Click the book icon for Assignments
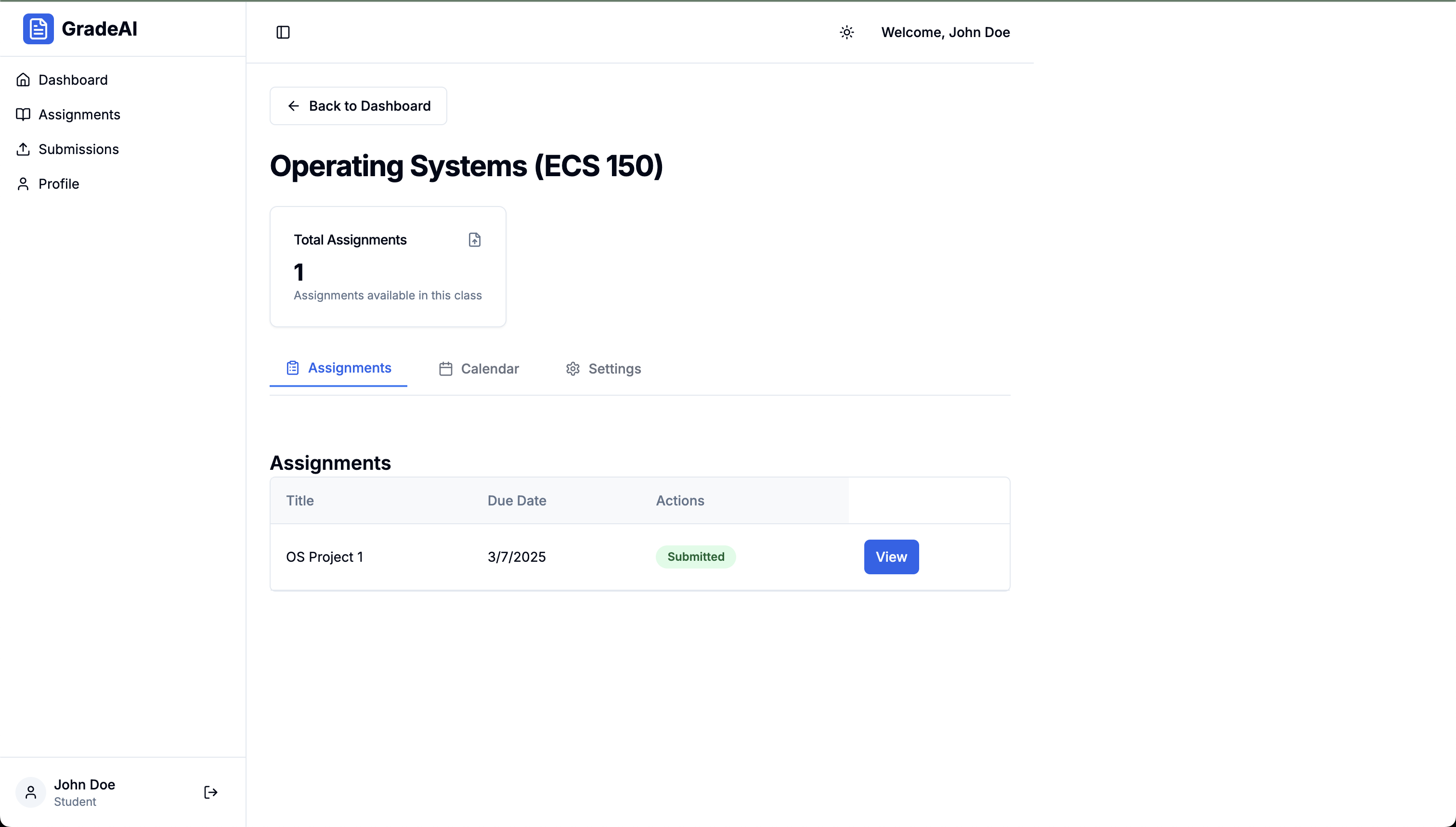 [x=23, y=115]
